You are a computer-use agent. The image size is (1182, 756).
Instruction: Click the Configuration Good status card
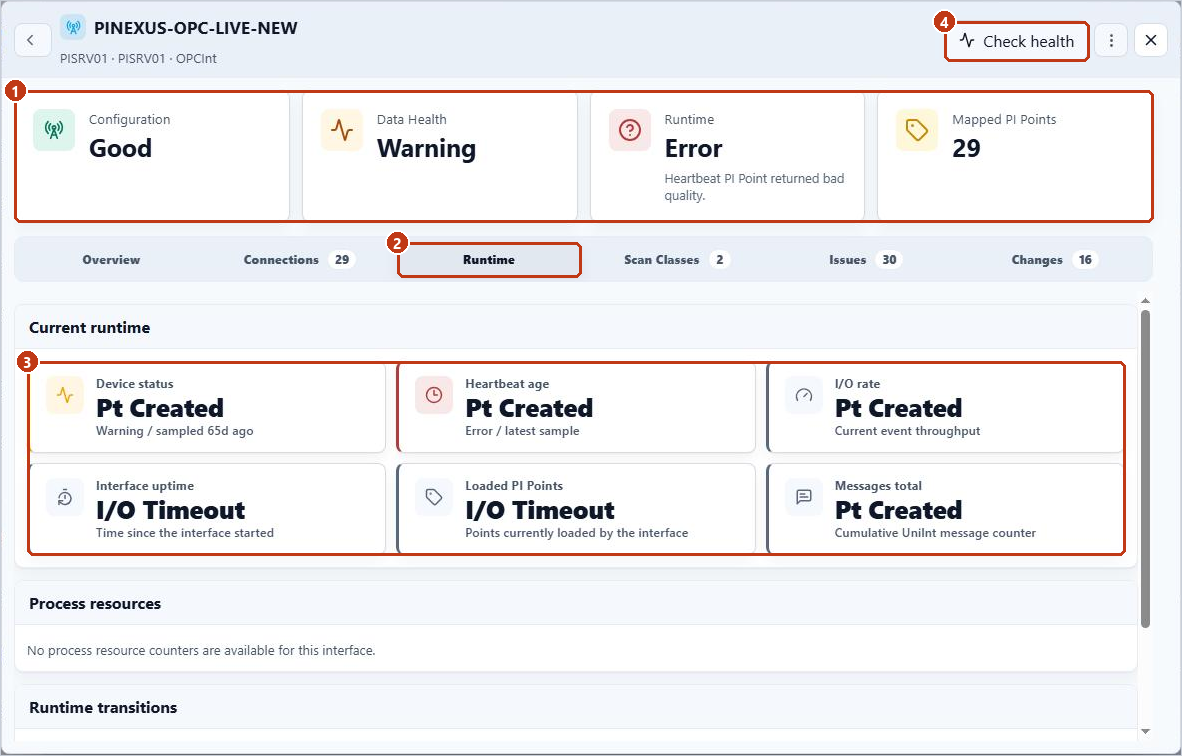pos(152,156)
